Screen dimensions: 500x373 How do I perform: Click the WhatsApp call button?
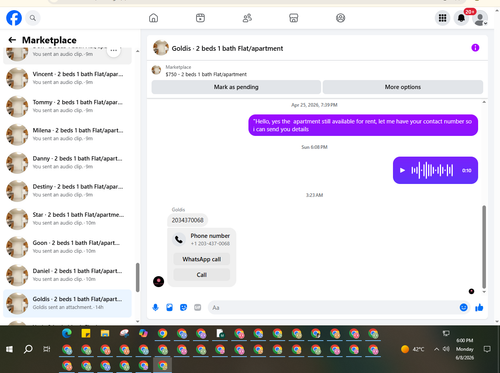(x=202, y=259)
